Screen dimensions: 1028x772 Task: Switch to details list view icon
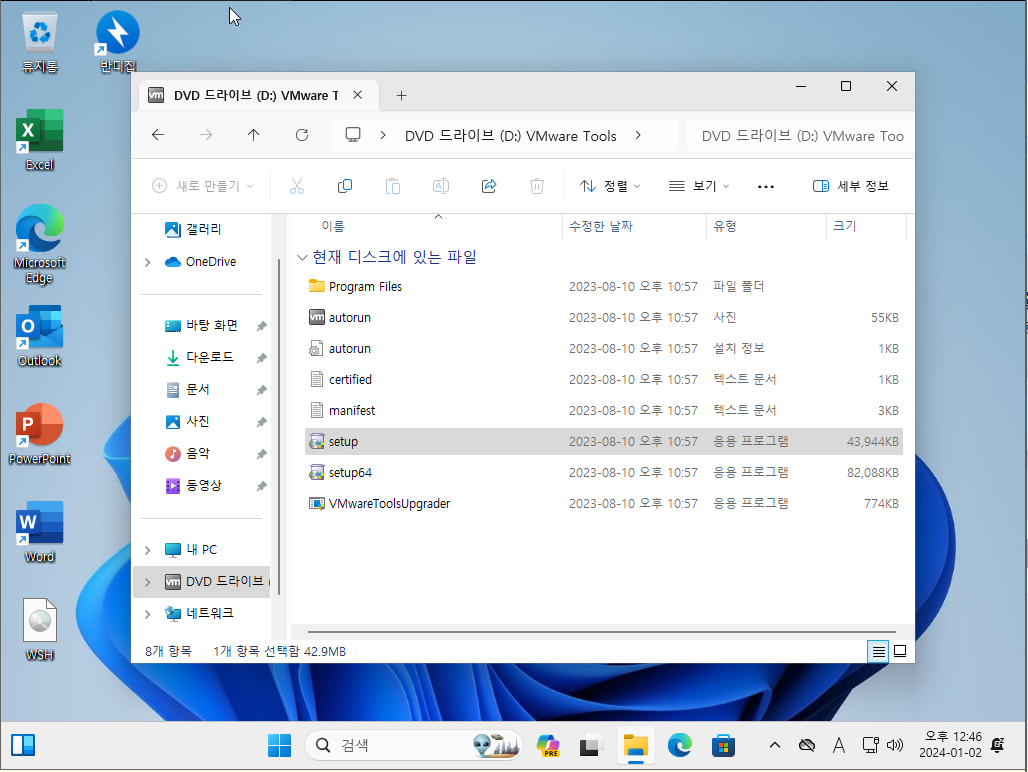(x=878, y=651)
